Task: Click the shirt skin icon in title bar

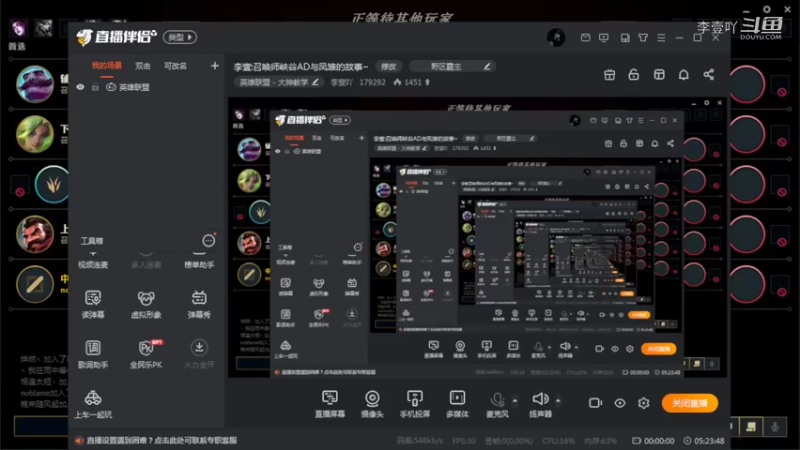Action: click(x=643, y=37)
